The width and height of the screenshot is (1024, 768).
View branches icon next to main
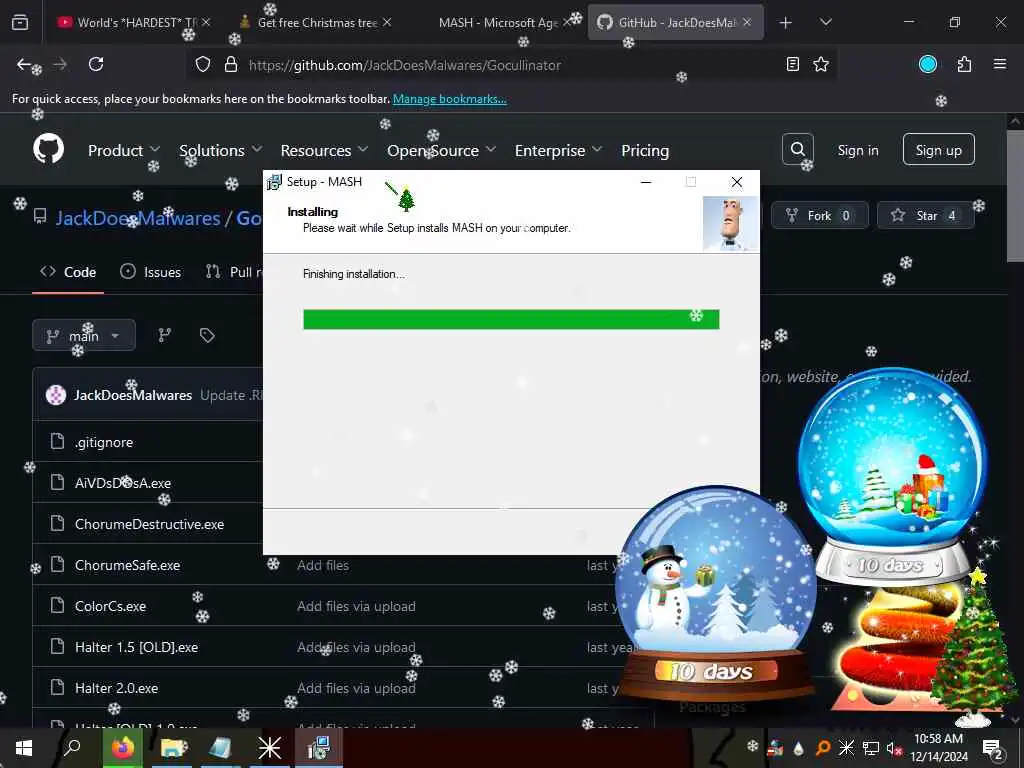[x=165, y=335]
